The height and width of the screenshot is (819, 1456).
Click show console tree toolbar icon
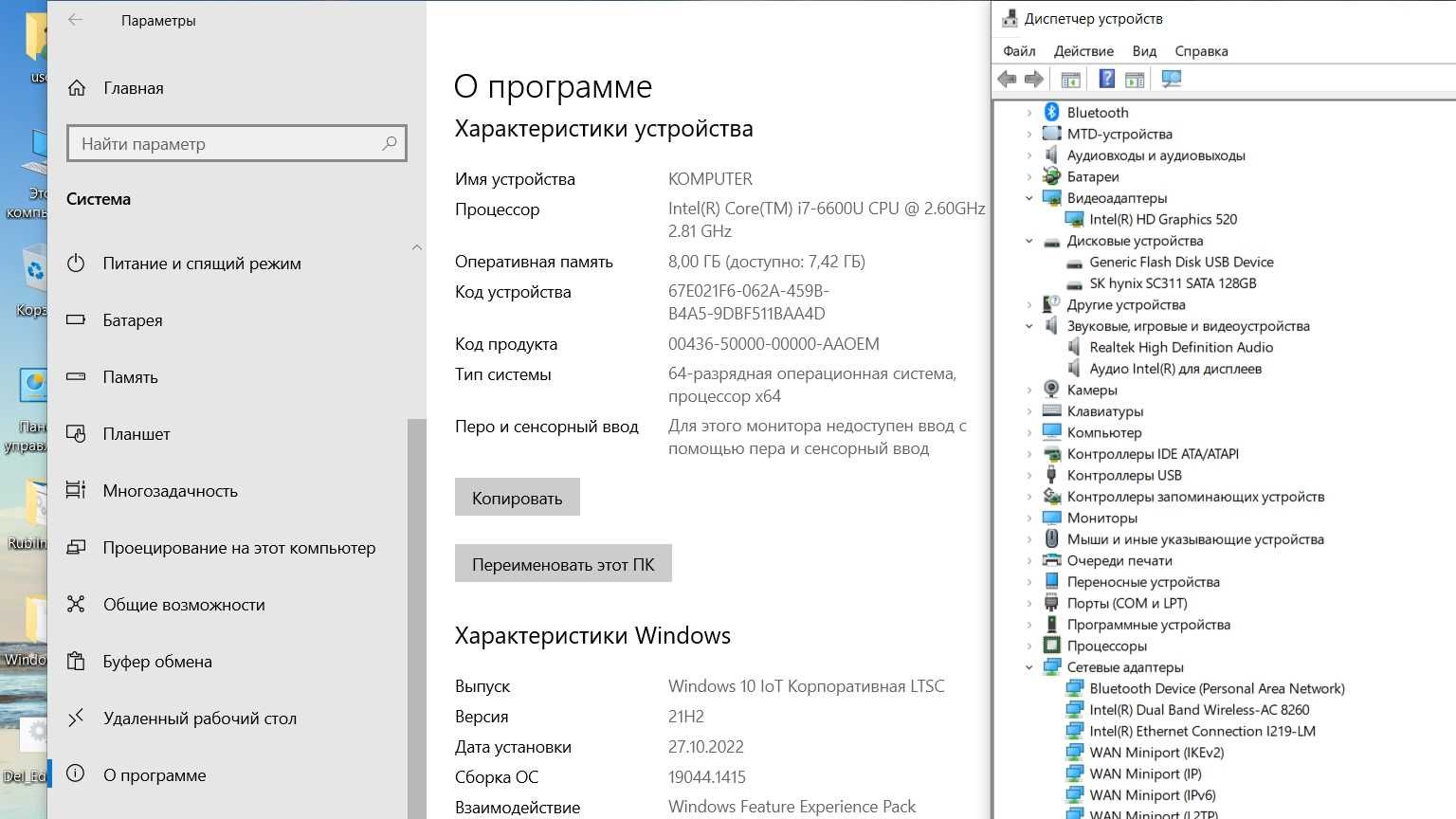point(1070,80)
